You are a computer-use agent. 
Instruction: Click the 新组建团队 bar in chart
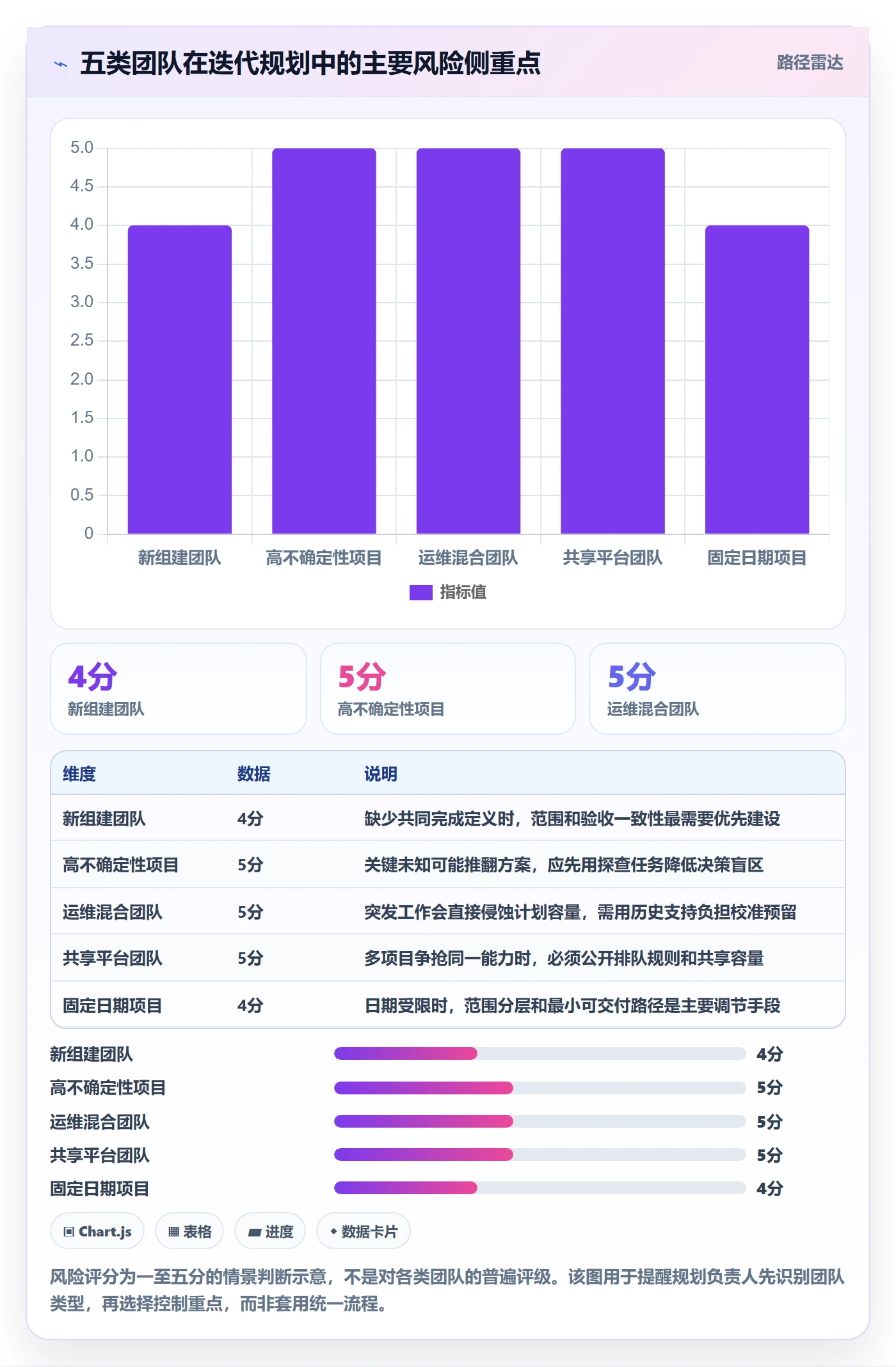click(179, 380)
